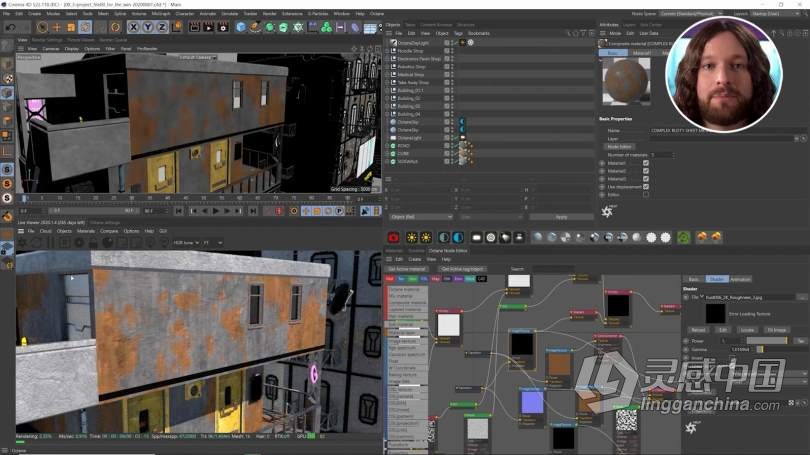Viewport: 810px width, 455px height.
Task: Expand the Noodle Shop object hierarchy
Action: pos(387,51)
